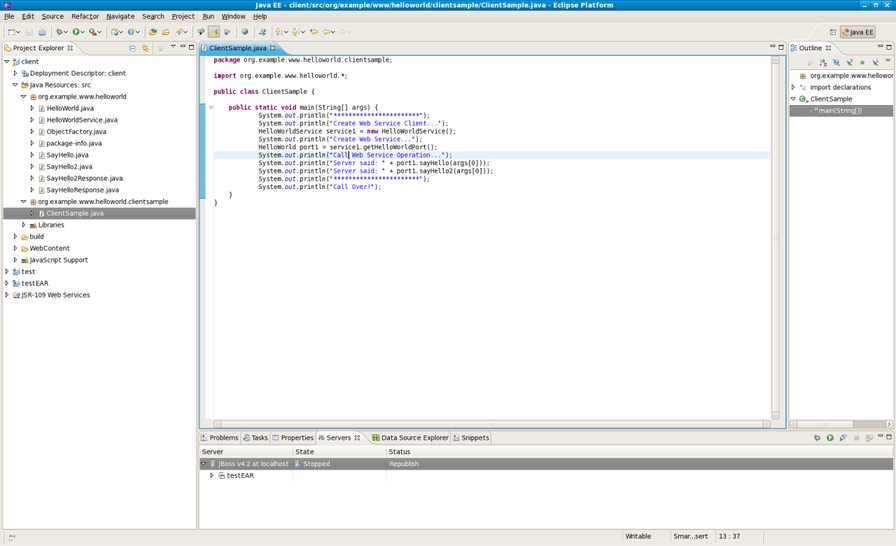Collapse the org.example.www.helloworld package

[x=24, y=97]
